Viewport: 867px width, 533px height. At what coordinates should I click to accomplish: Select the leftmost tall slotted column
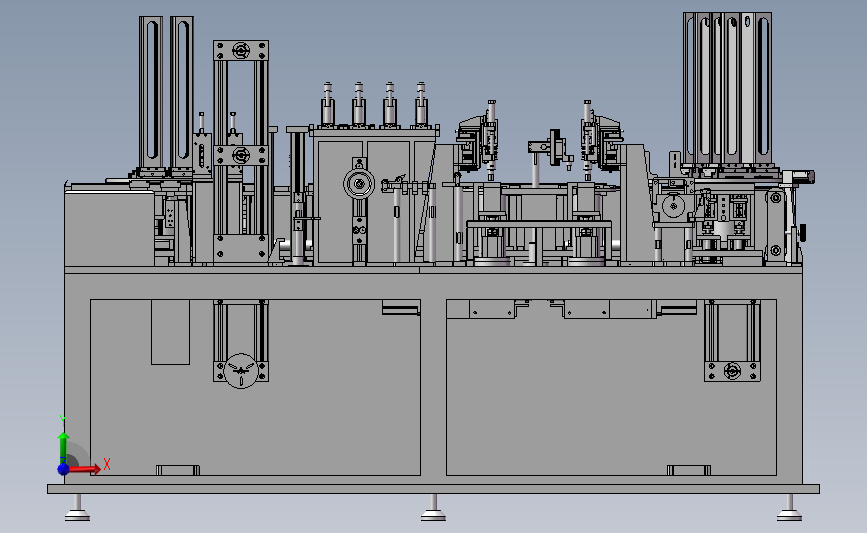150,93
